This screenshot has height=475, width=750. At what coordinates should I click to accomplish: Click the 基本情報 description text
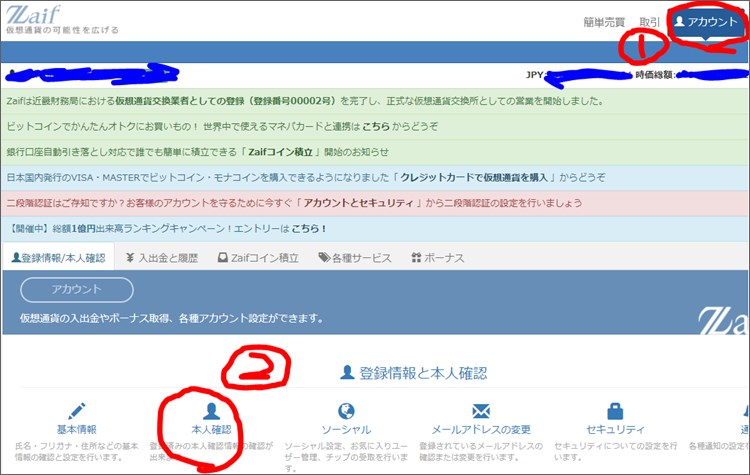[x=77, y=452]
